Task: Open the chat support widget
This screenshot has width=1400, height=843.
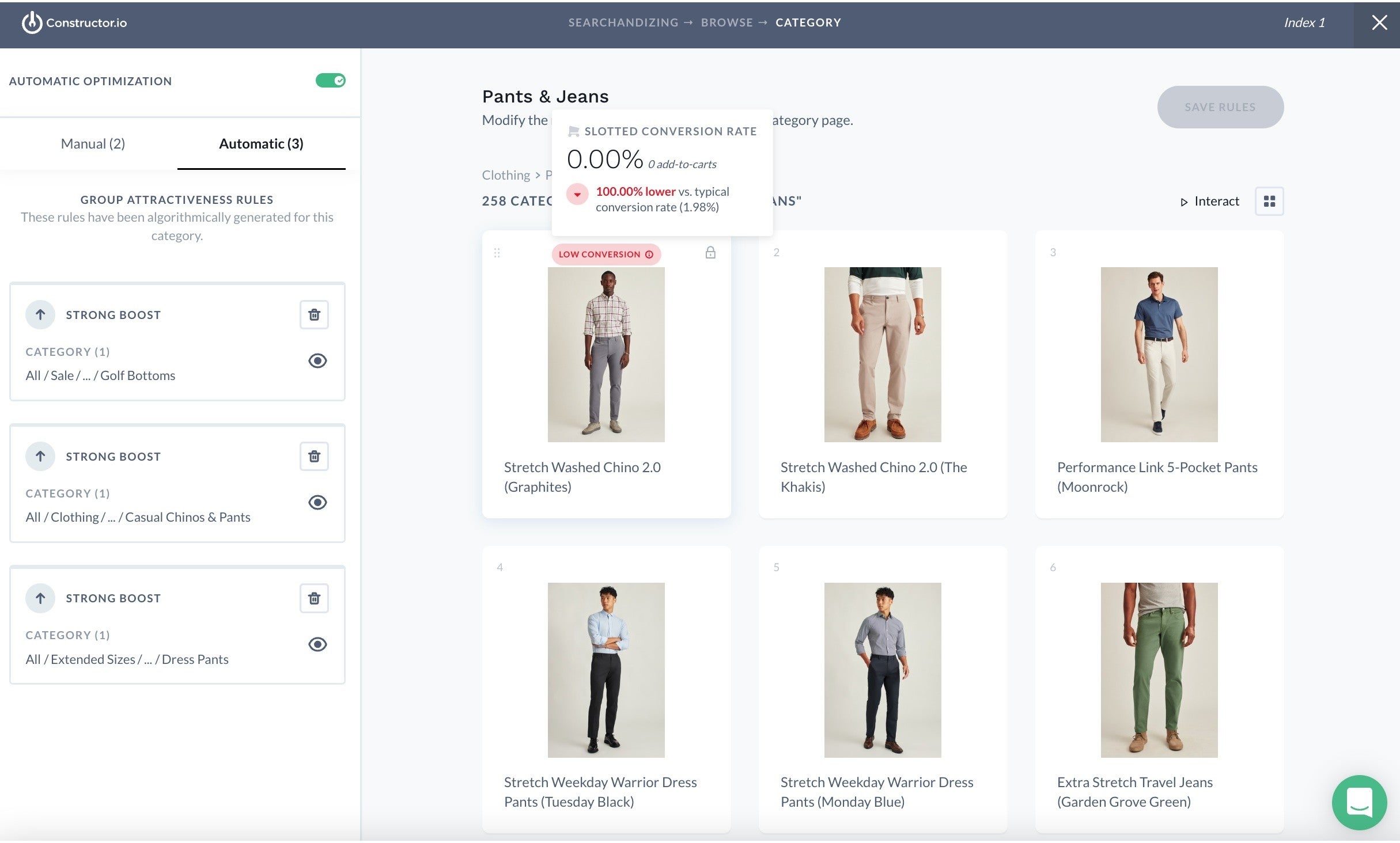Action: tap(1359, 802)
